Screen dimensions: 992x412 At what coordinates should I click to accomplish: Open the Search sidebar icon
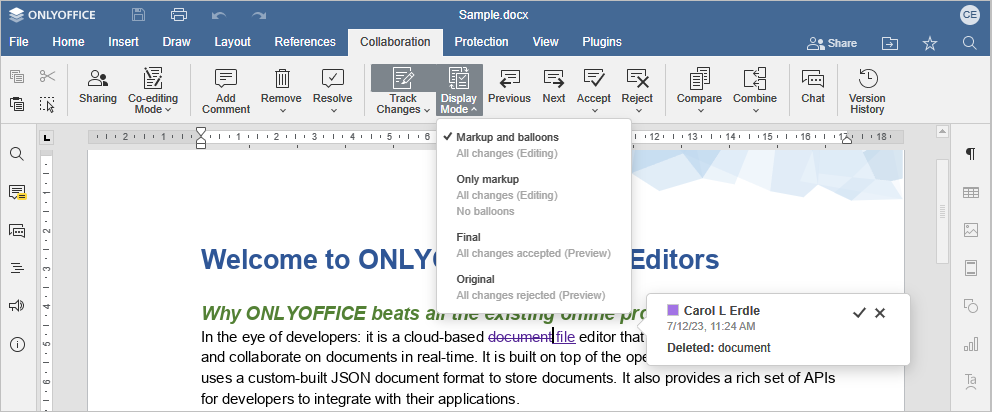(x=17, y=154)
